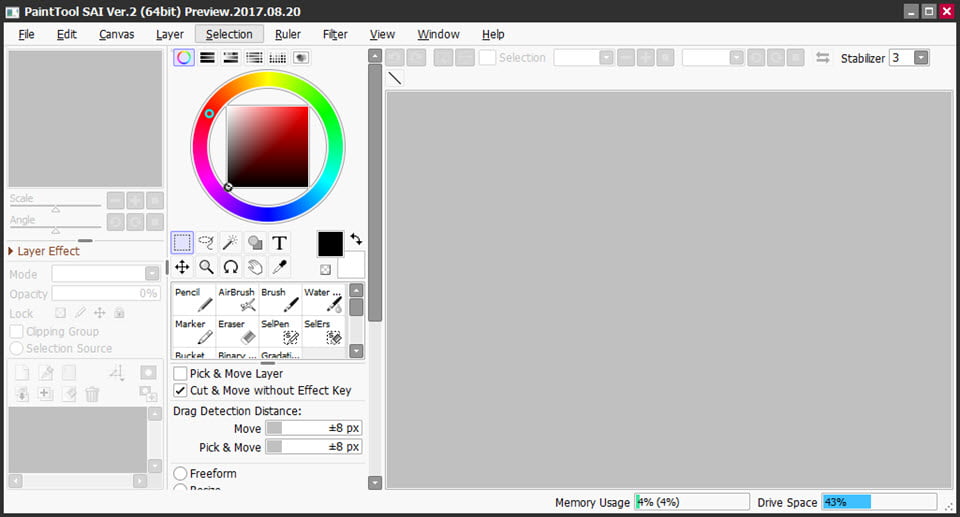Click the straight line drawing mode icon
This screenshot has height=517, width=960.
(395, 78)
